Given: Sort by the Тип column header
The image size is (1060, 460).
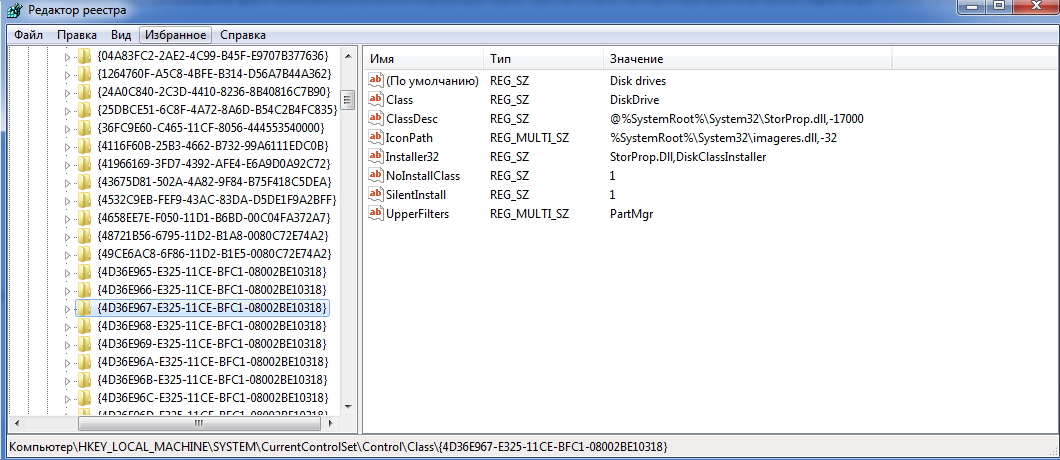Looking at the screenshot, I should pyautogui.click(x=543, y=58).
